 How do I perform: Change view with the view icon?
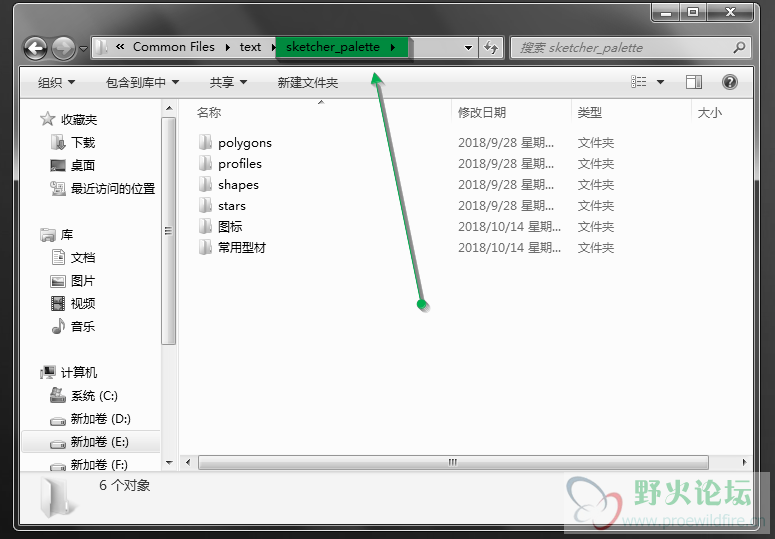pyautogui.click(x=639, y=82)
